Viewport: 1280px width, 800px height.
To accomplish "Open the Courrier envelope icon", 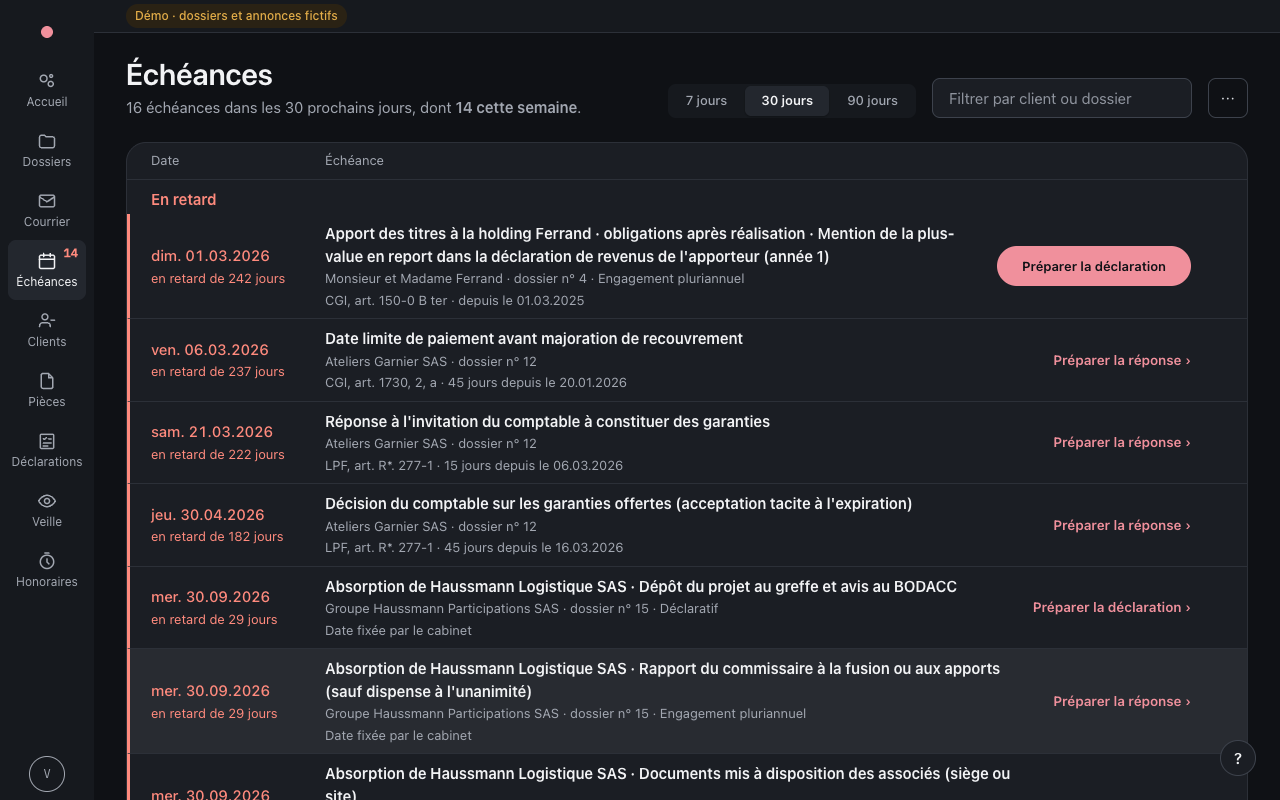I will pos(47,201).
